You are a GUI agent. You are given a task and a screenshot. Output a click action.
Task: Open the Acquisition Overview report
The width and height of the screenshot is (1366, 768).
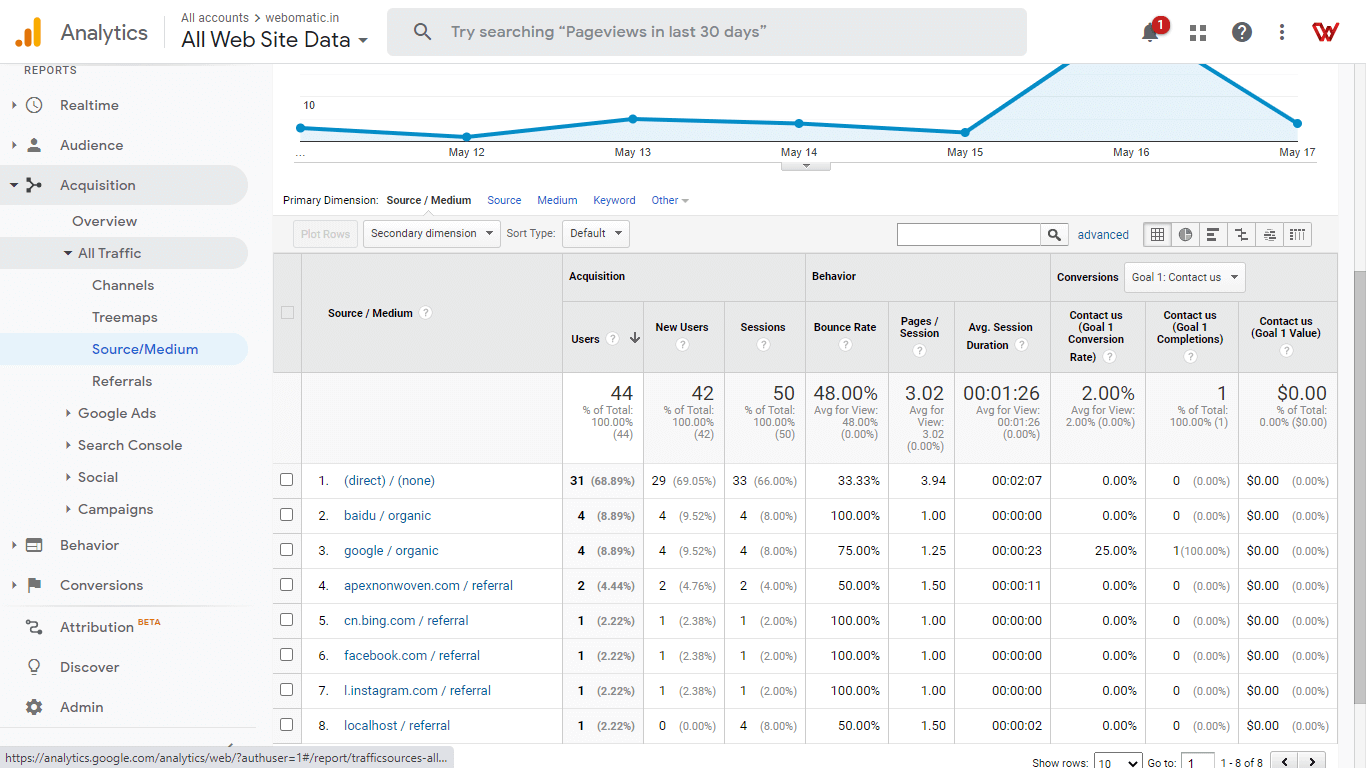[104, 221]
